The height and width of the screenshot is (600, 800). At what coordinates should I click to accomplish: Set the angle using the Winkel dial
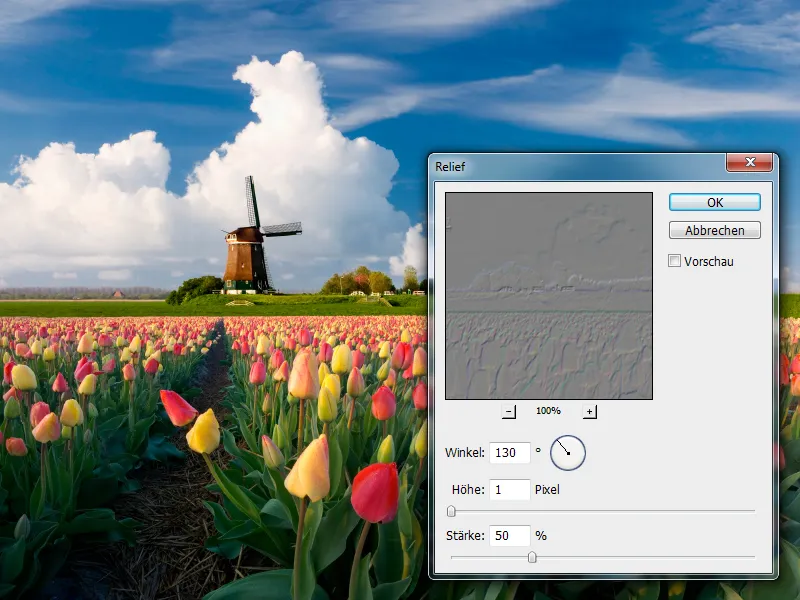[567, 453]
